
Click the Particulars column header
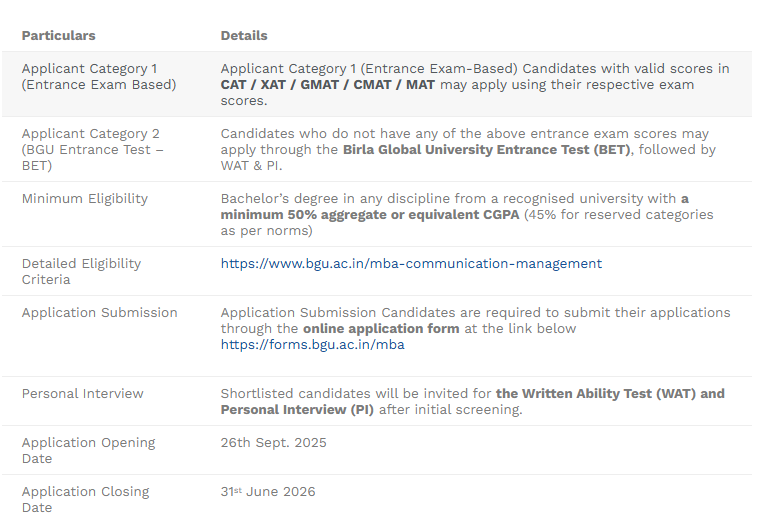(59, 36)
